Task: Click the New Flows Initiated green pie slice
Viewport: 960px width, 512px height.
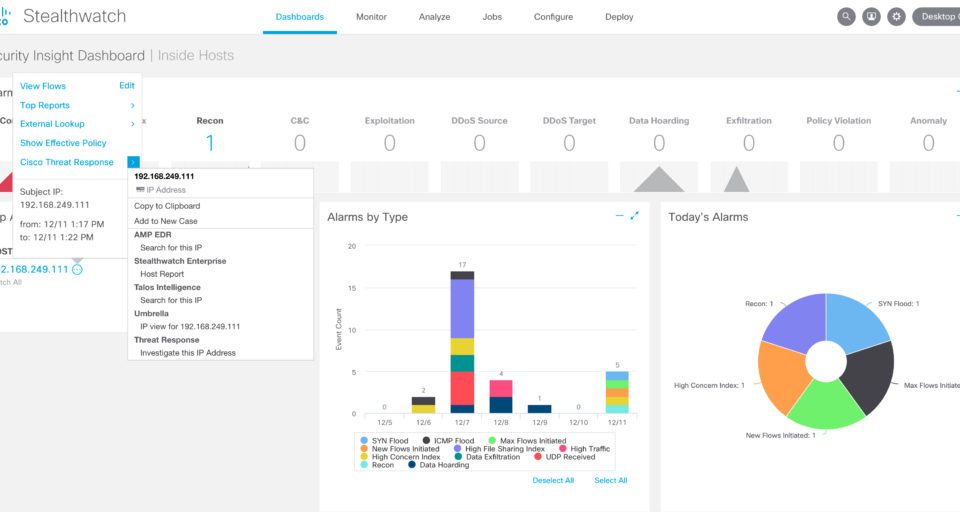Action: (x=826, y=404)
